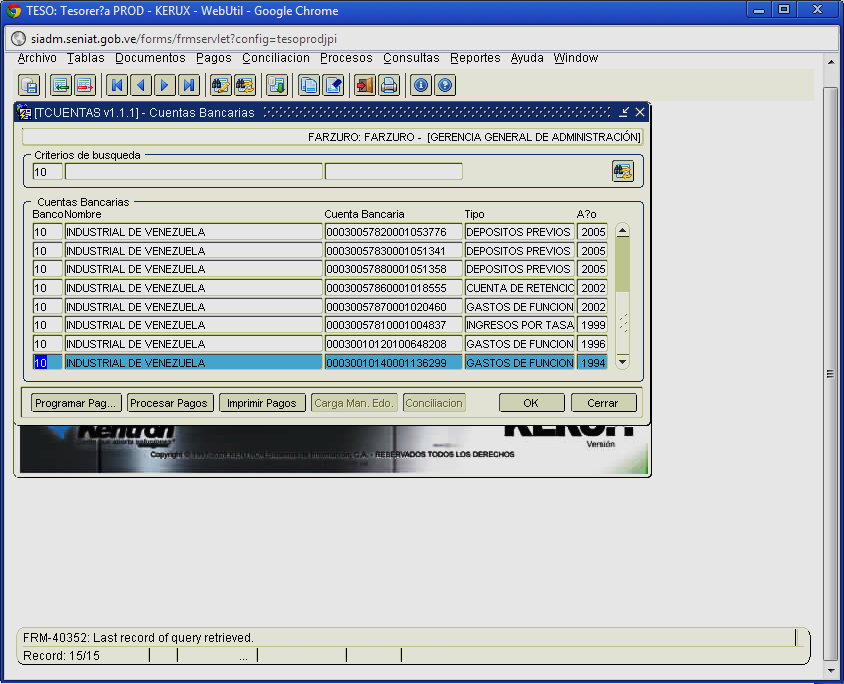Click the account list scroll-down arrow
Viewport: 844px width, 684px height.
point(622,362)
